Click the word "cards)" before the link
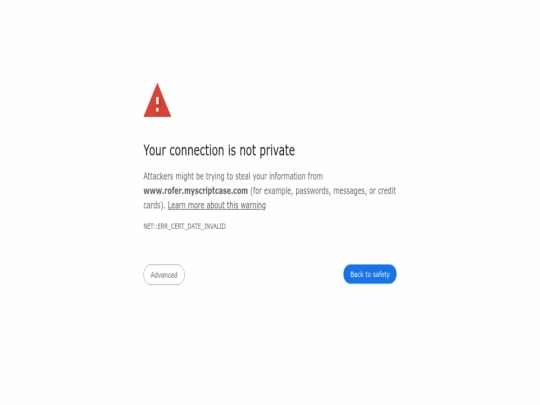This screenshot has height=405, width=540. pos(154,205)
